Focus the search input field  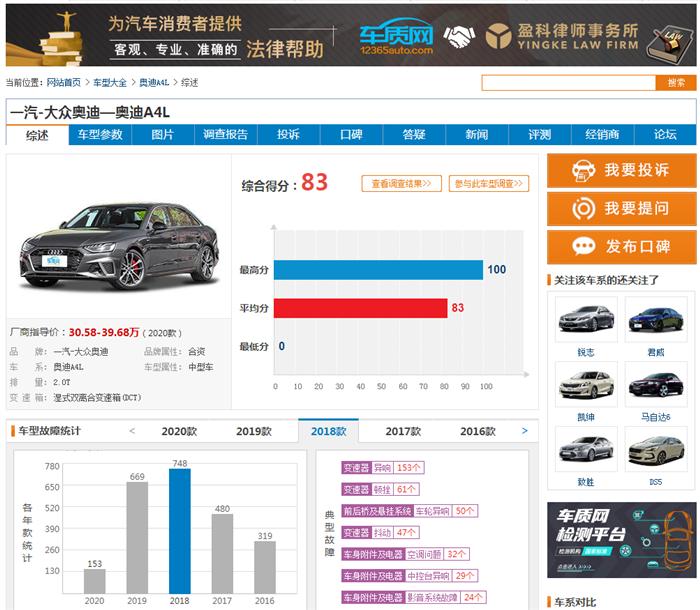(568, 83)
